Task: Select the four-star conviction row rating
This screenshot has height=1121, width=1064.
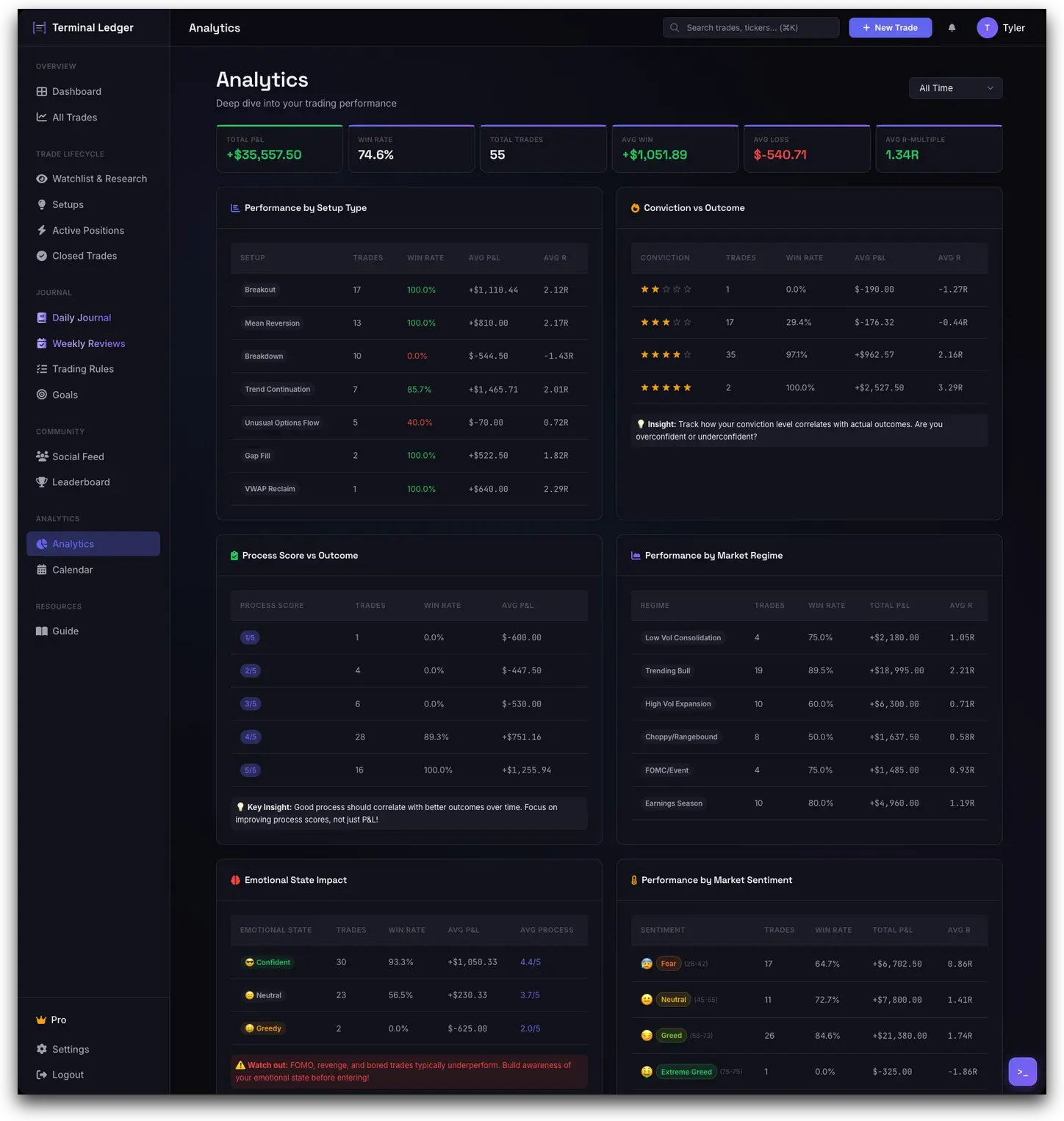Action: click(x=665, y=354)
